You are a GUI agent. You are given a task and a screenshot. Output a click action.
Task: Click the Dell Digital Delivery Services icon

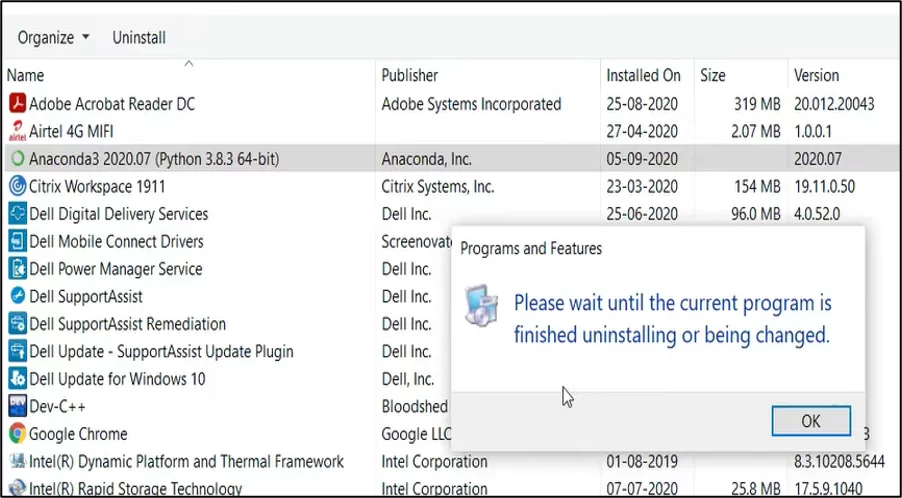tap(18, 214)
